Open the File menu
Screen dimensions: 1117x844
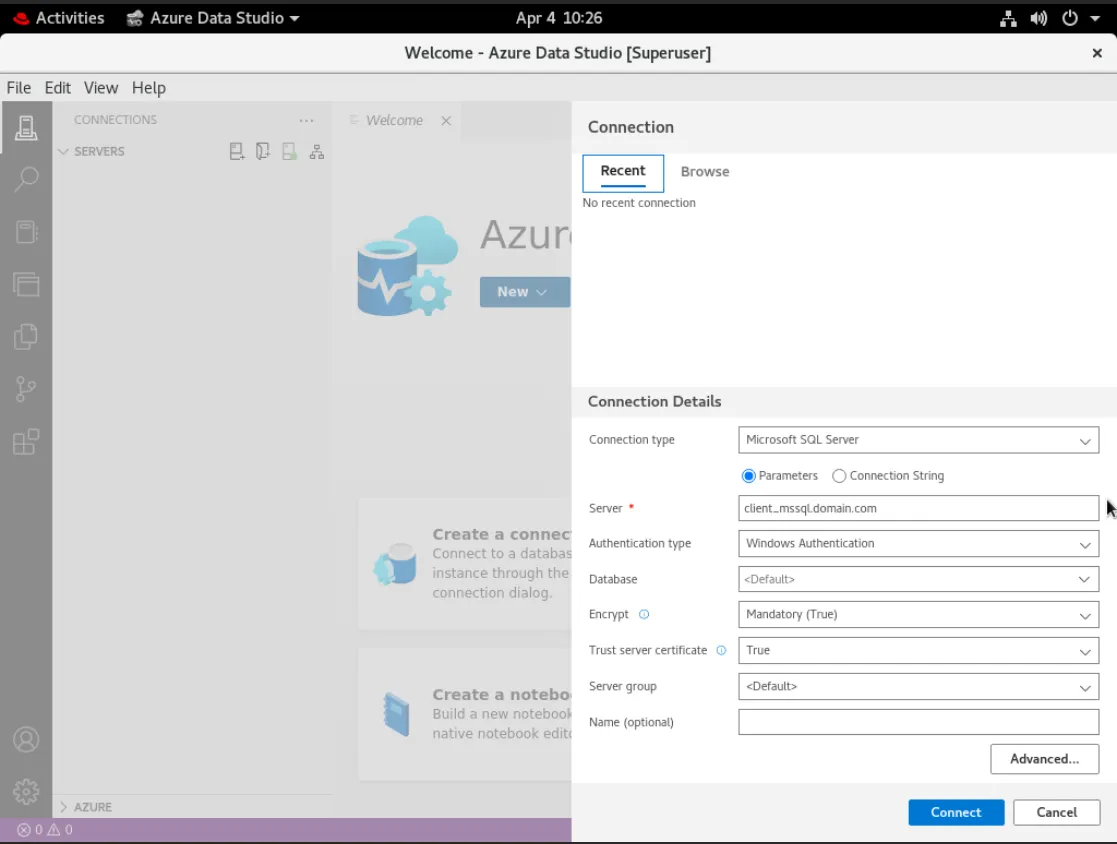point(19,88)
